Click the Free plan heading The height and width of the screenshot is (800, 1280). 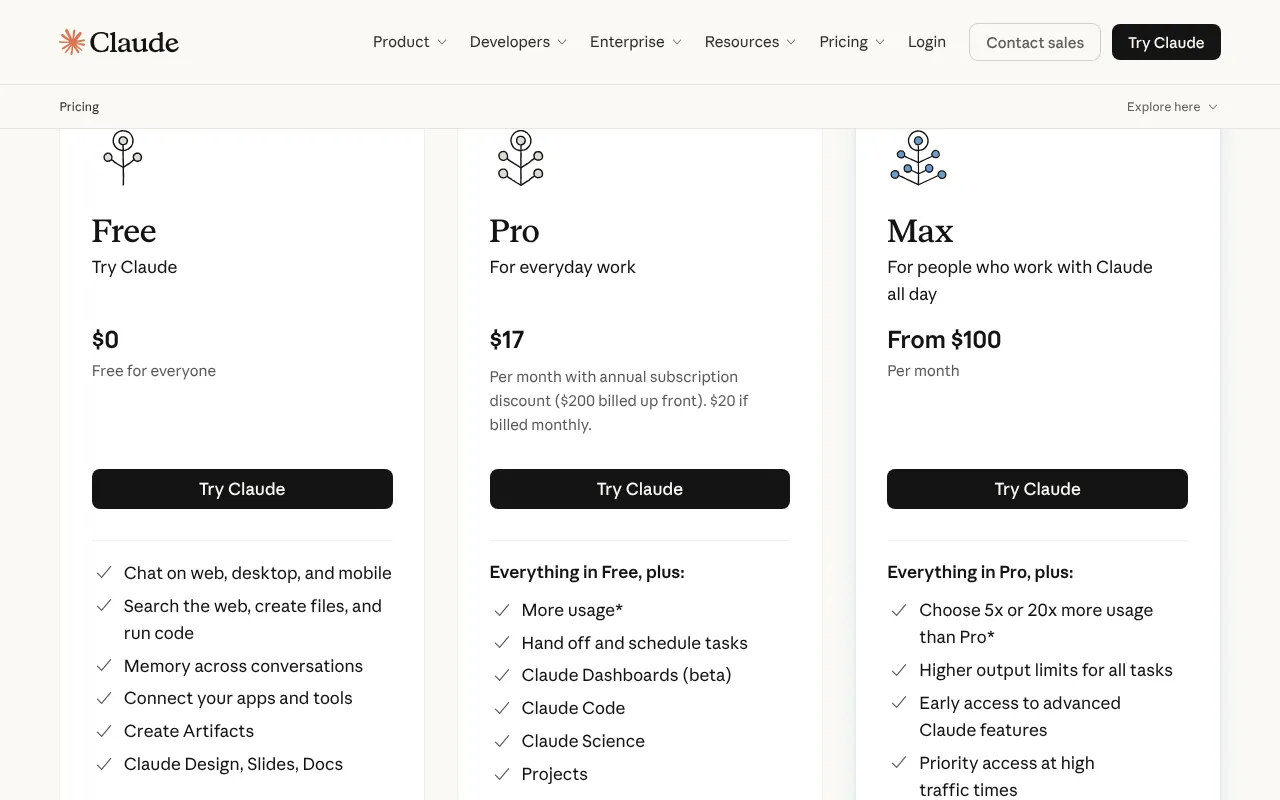(x=124, y=231)
